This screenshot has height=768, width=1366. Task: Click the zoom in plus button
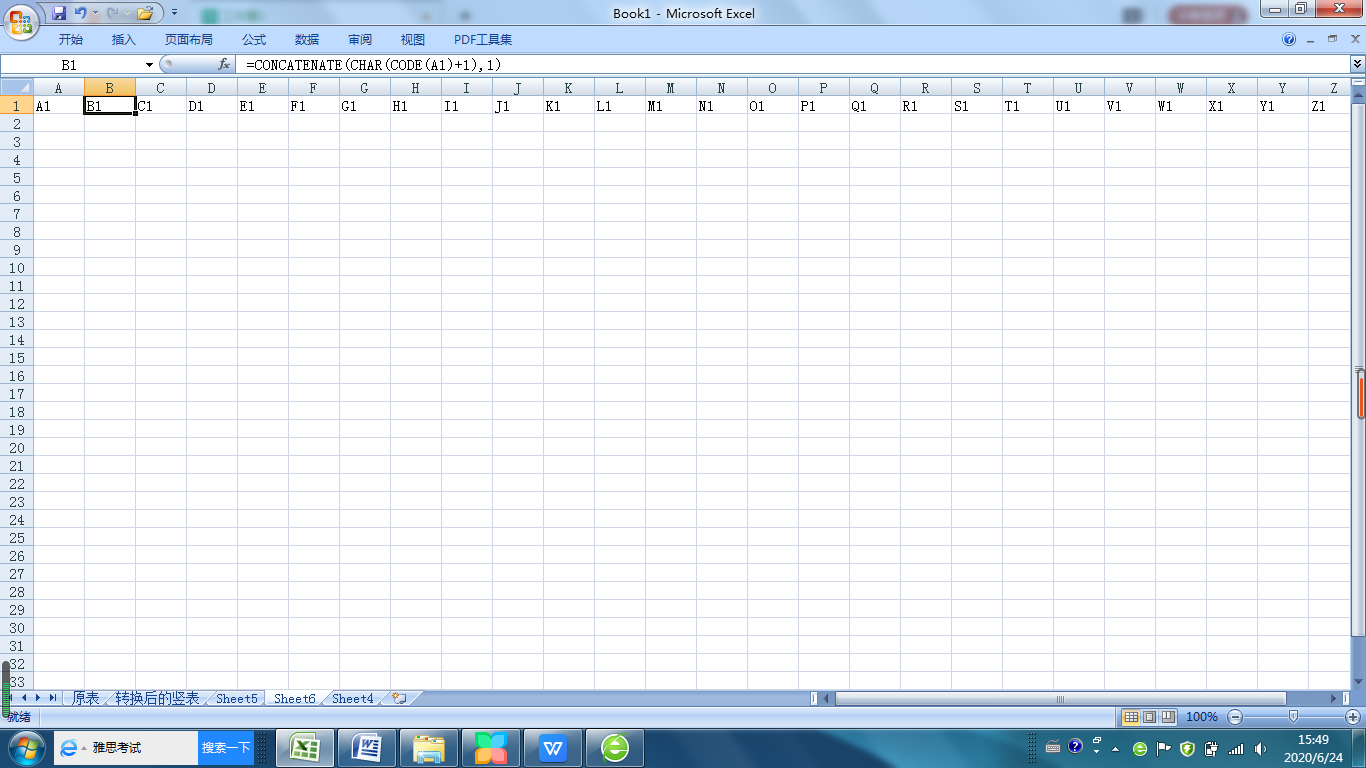[x=1353, y=717]
